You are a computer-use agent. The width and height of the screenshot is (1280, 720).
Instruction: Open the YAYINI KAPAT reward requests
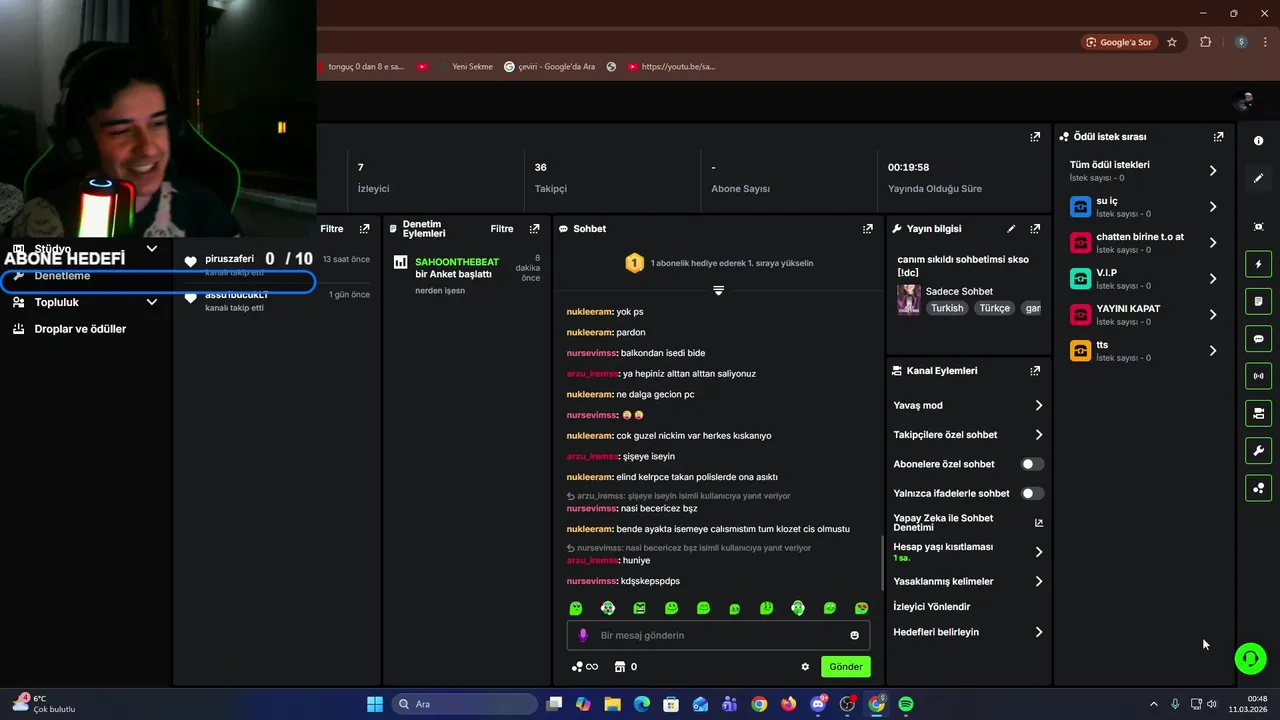[1144, 314]
